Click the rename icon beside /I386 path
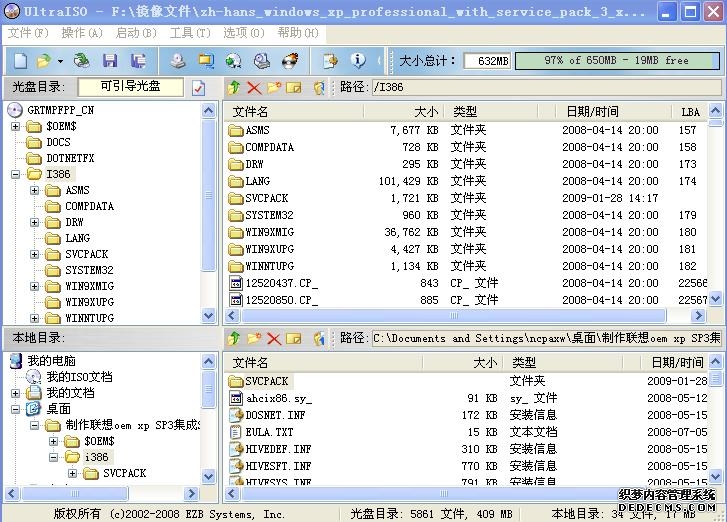The image size is (727, 522). click(x=294, y=87)
